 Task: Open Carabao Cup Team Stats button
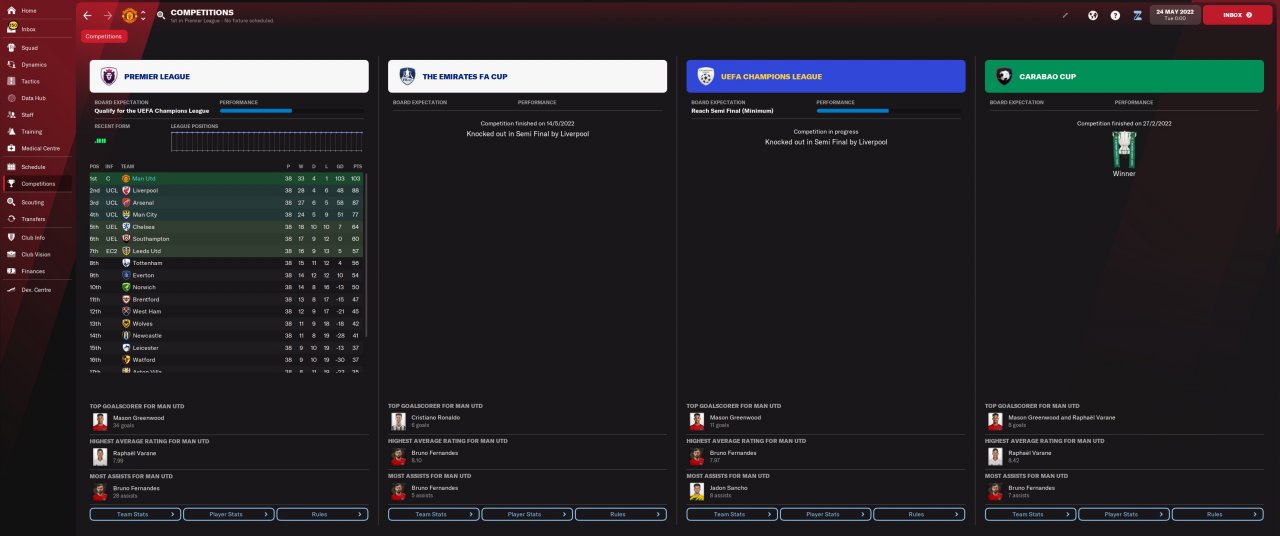[1030, 514]
